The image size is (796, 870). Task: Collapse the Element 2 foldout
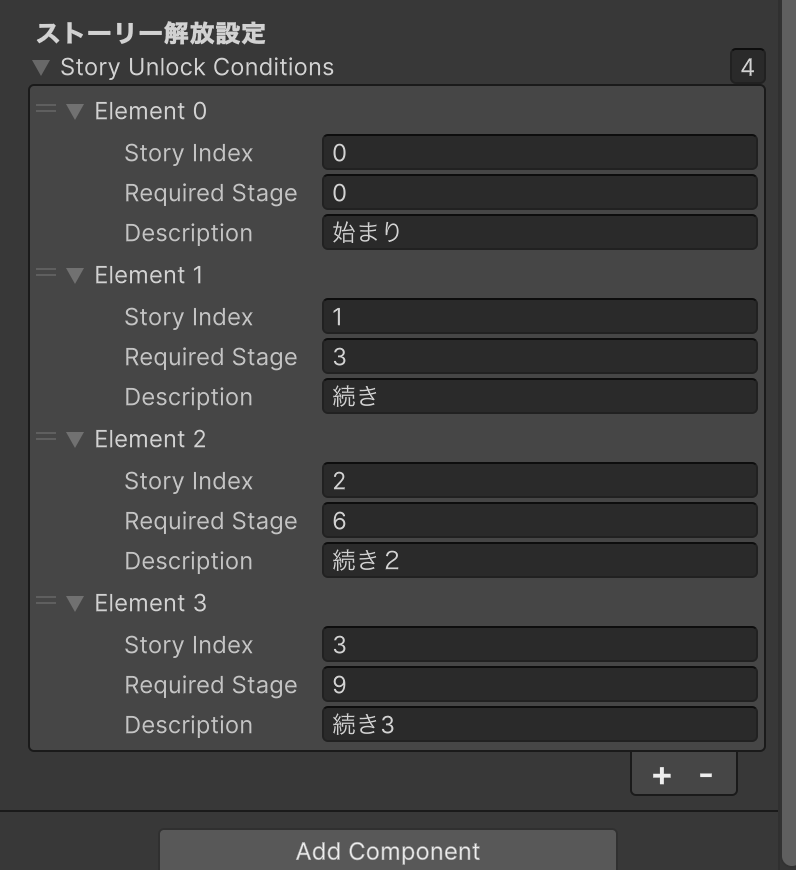pos(75,439)
